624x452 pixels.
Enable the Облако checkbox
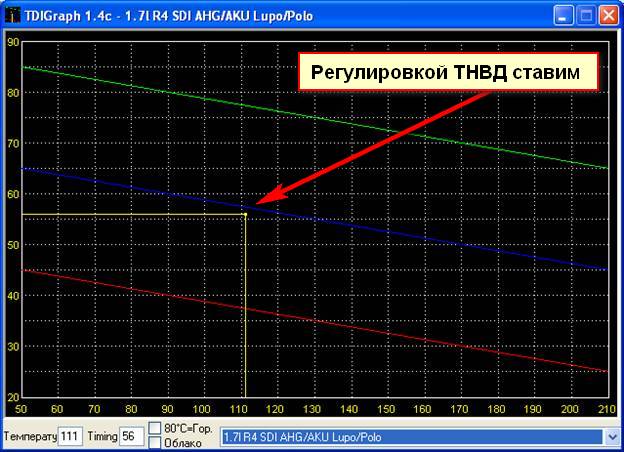point(154,442)
